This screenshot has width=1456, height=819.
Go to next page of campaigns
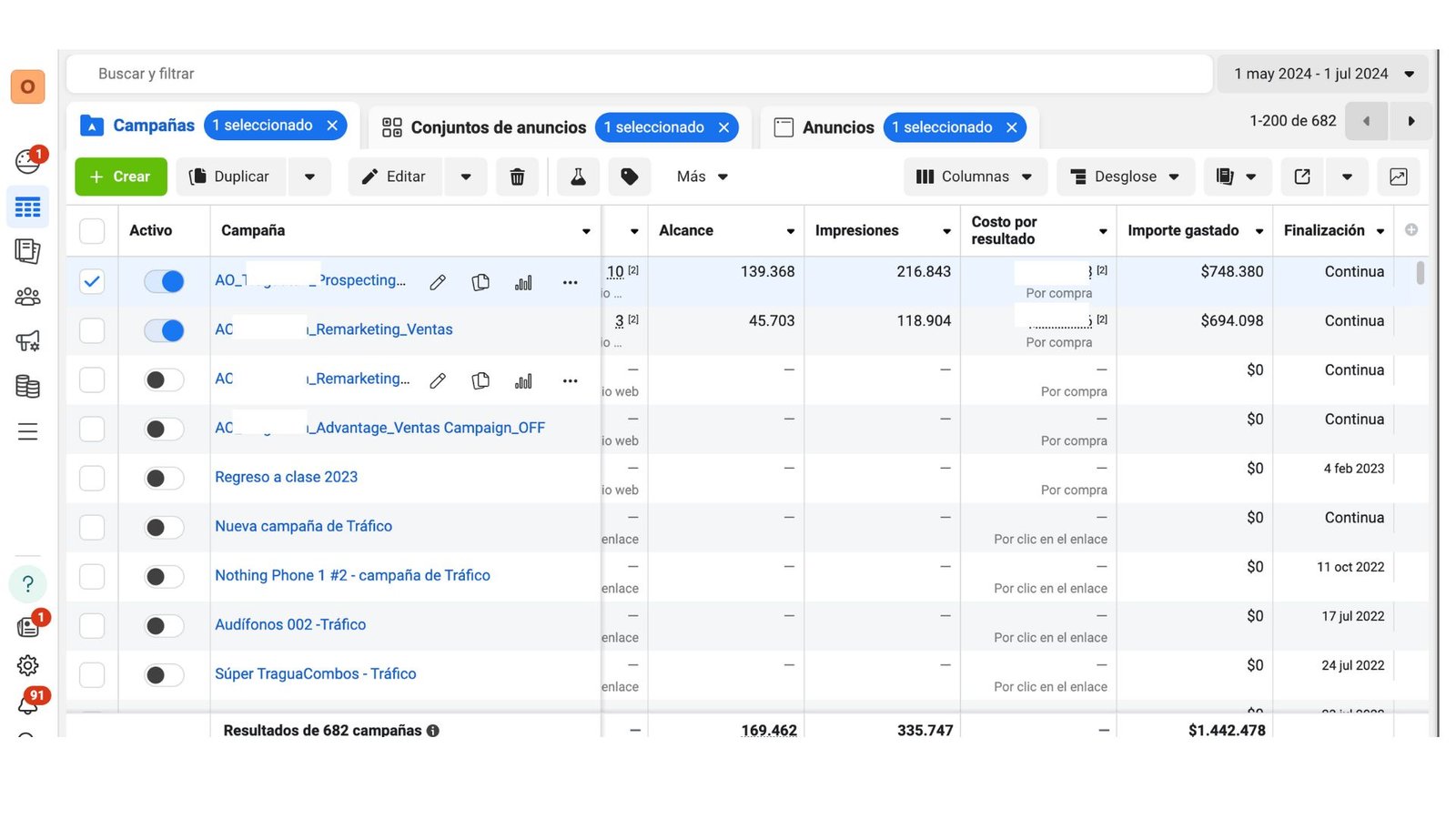pyautogui.click(x=1410, y=121)
